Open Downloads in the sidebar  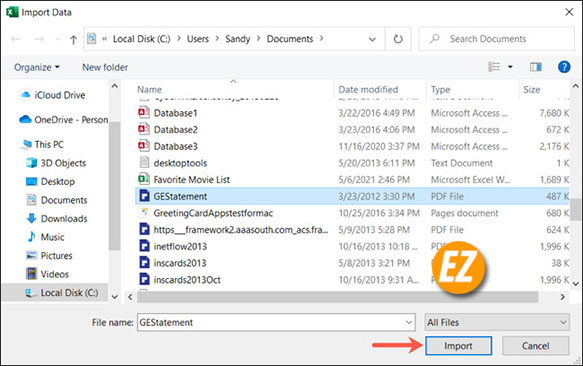57,219
